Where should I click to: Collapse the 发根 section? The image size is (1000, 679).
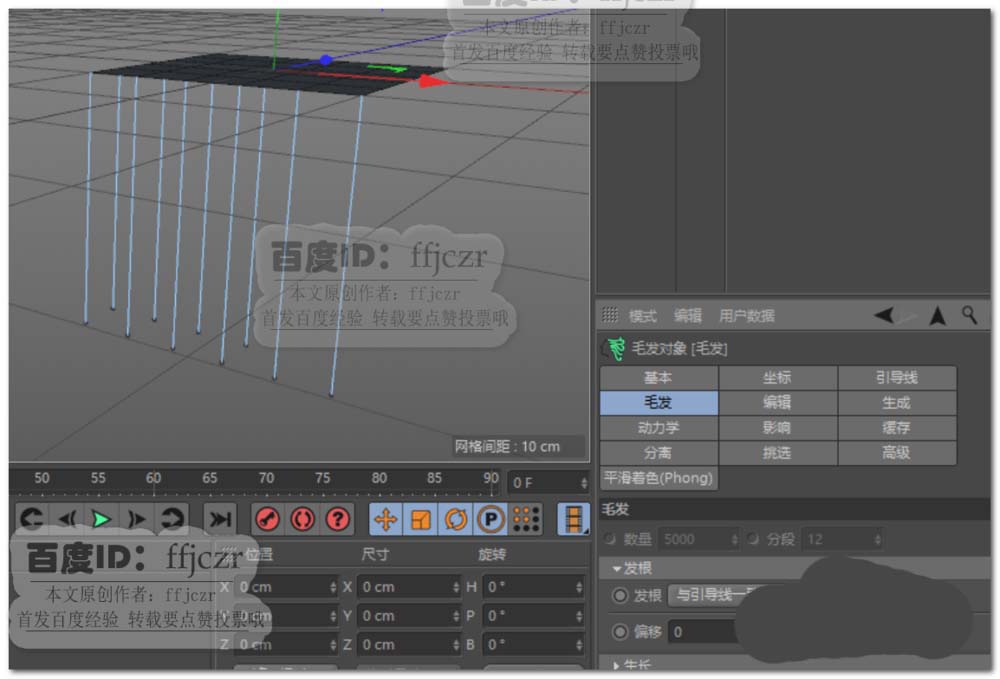617,568
